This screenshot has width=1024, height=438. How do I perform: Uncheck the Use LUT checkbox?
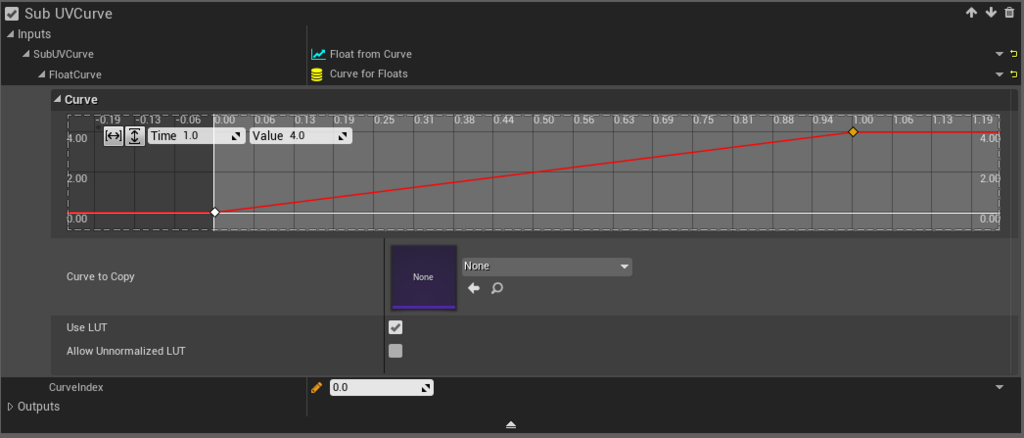pyautogui.click(x=396, y=327)
